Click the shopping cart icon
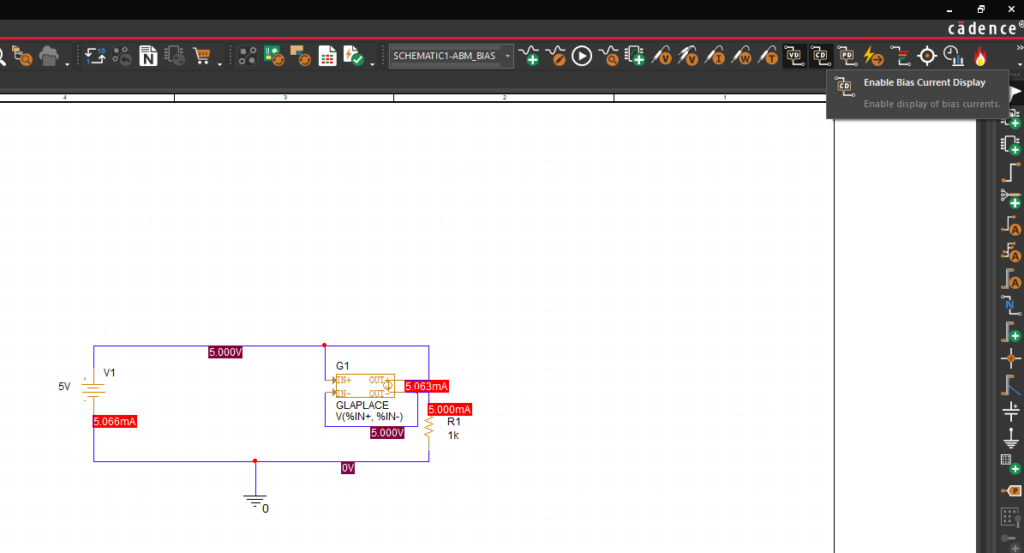Image resolution: width=1024 pixels, height=553 pixels. (x=201, y=56)
